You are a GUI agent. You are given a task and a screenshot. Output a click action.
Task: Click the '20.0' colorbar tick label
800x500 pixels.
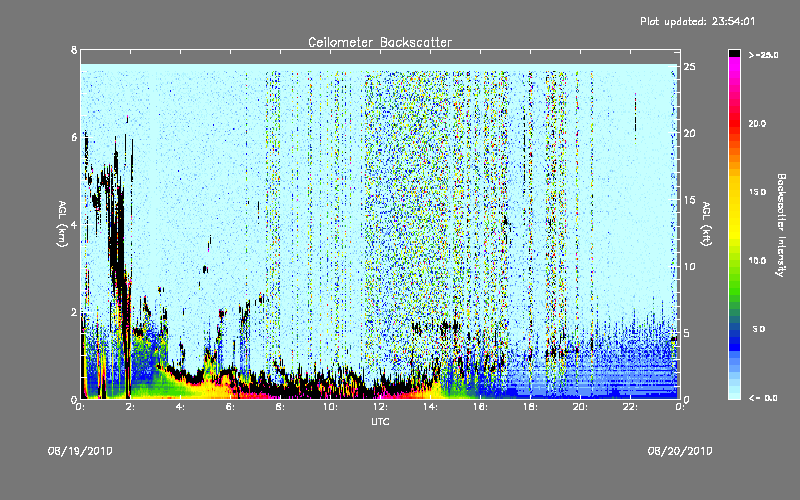757,124
